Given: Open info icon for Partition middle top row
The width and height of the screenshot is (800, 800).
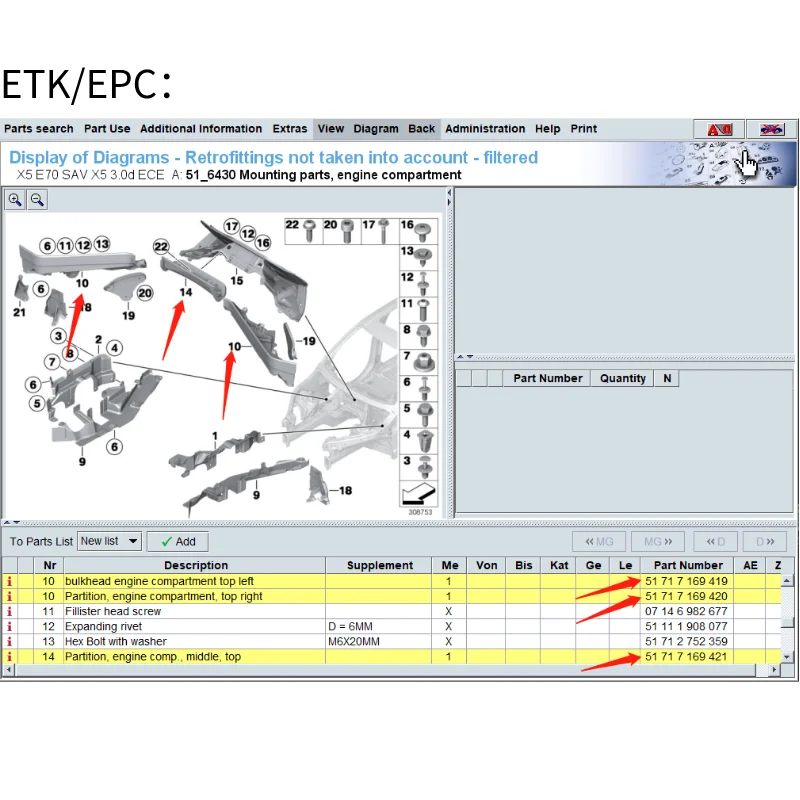Looking at the screenshot, I should tap(9, 657).
